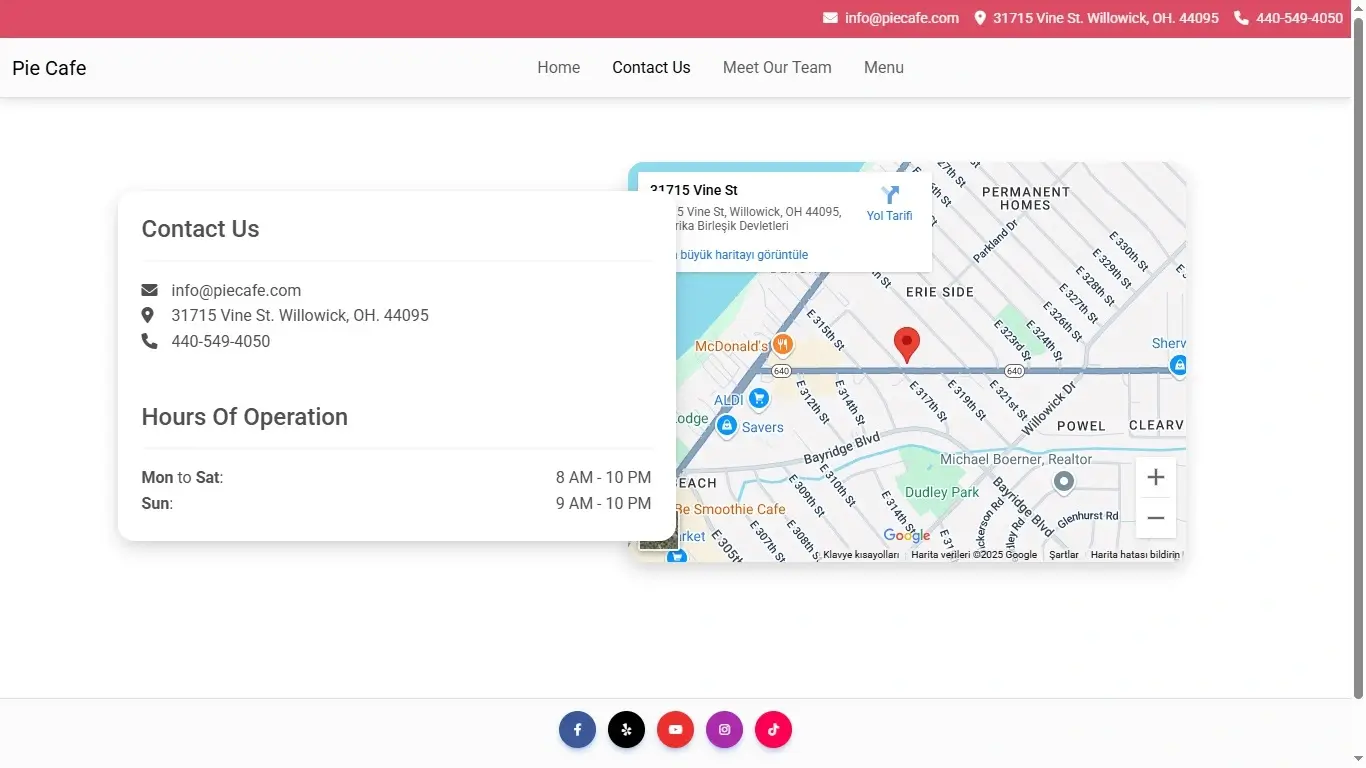Open the Yelp social icon

pos(626,729)
